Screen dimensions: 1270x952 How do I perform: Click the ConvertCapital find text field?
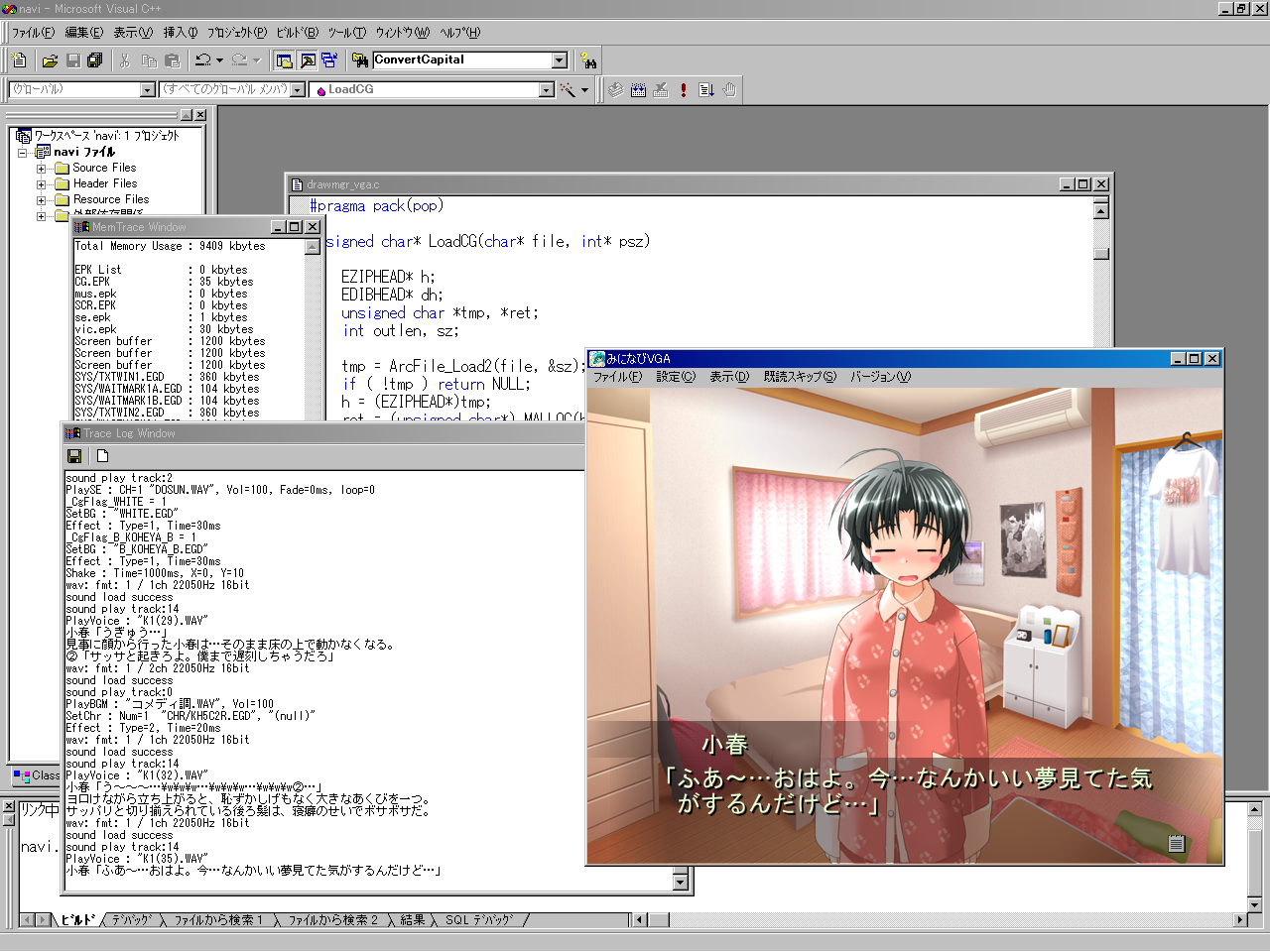(x=461, y=60)
